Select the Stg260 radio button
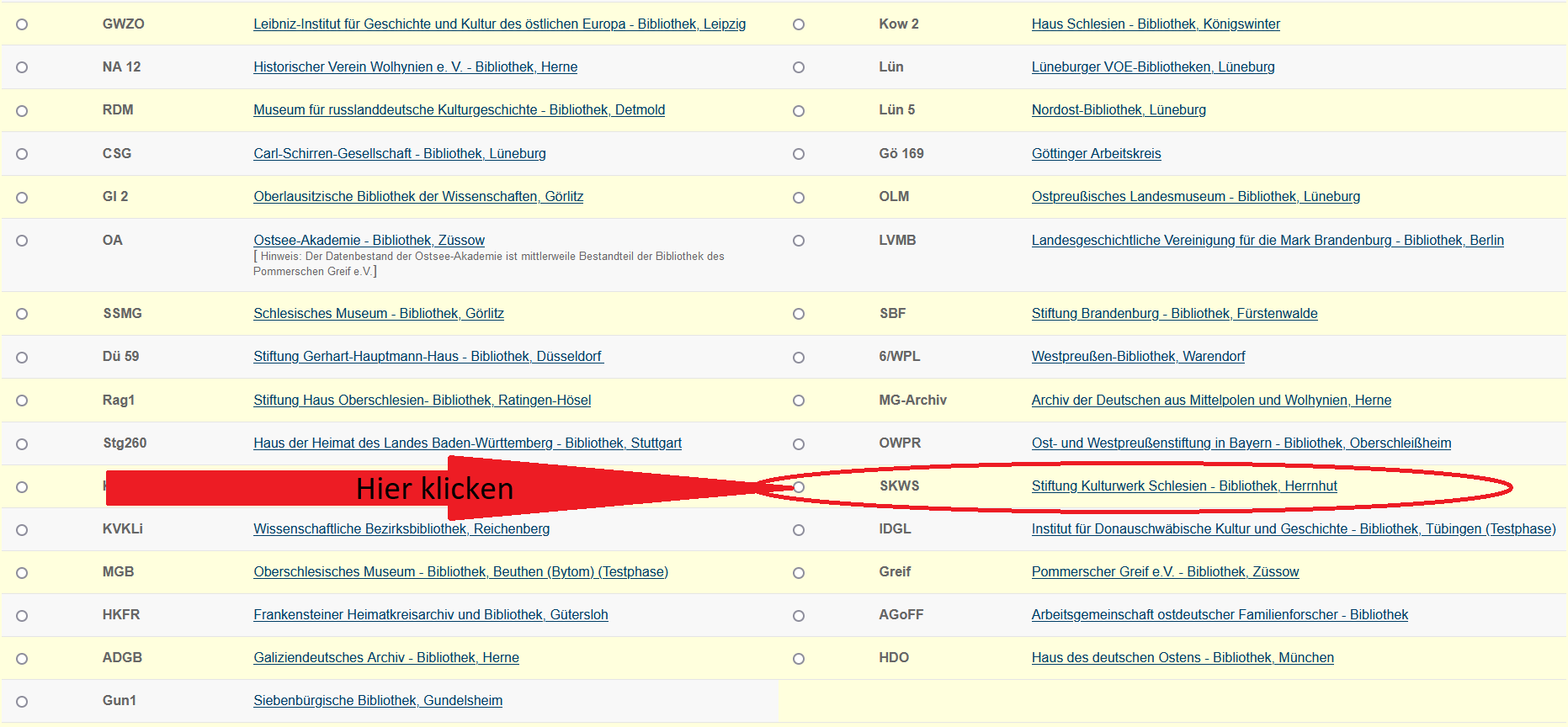 pyautogui.click(x=22, y=444)
